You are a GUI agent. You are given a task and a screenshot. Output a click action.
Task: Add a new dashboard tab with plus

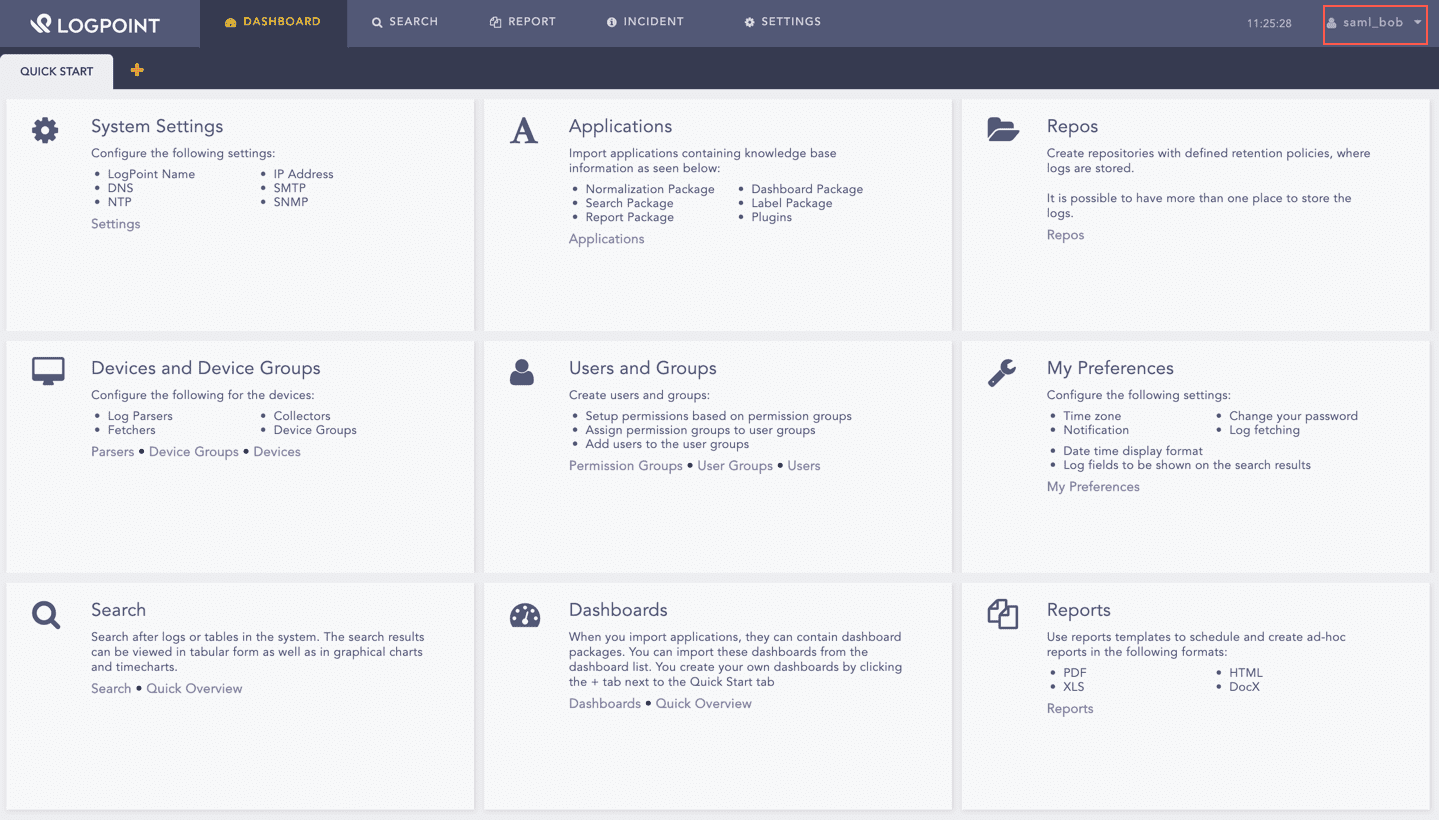click(x=137, y=70)
